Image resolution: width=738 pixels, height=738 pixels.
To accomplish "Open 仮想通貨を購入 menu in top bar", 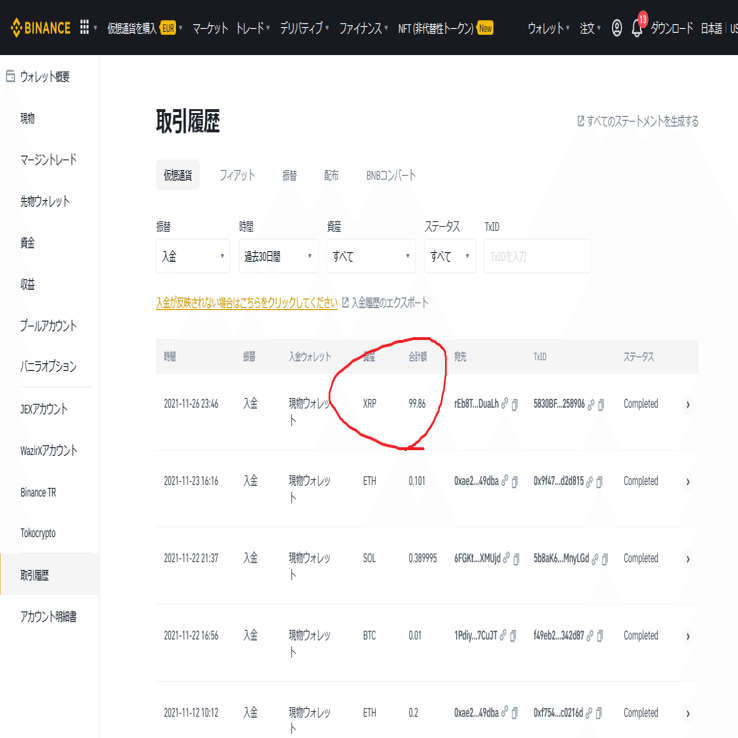I will [144, 28].
